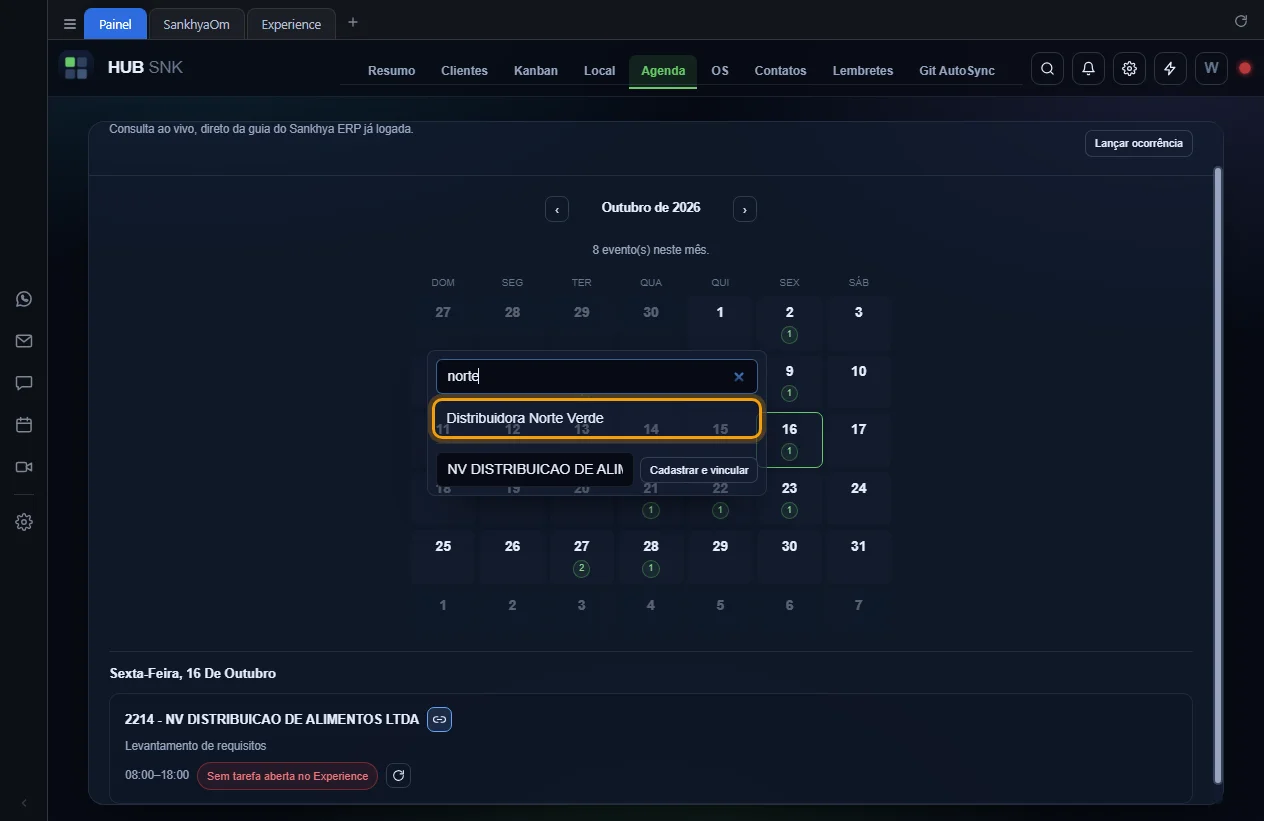Select day 27 with two events
This screenshot has height=821, width=1264.
(581, 556)
